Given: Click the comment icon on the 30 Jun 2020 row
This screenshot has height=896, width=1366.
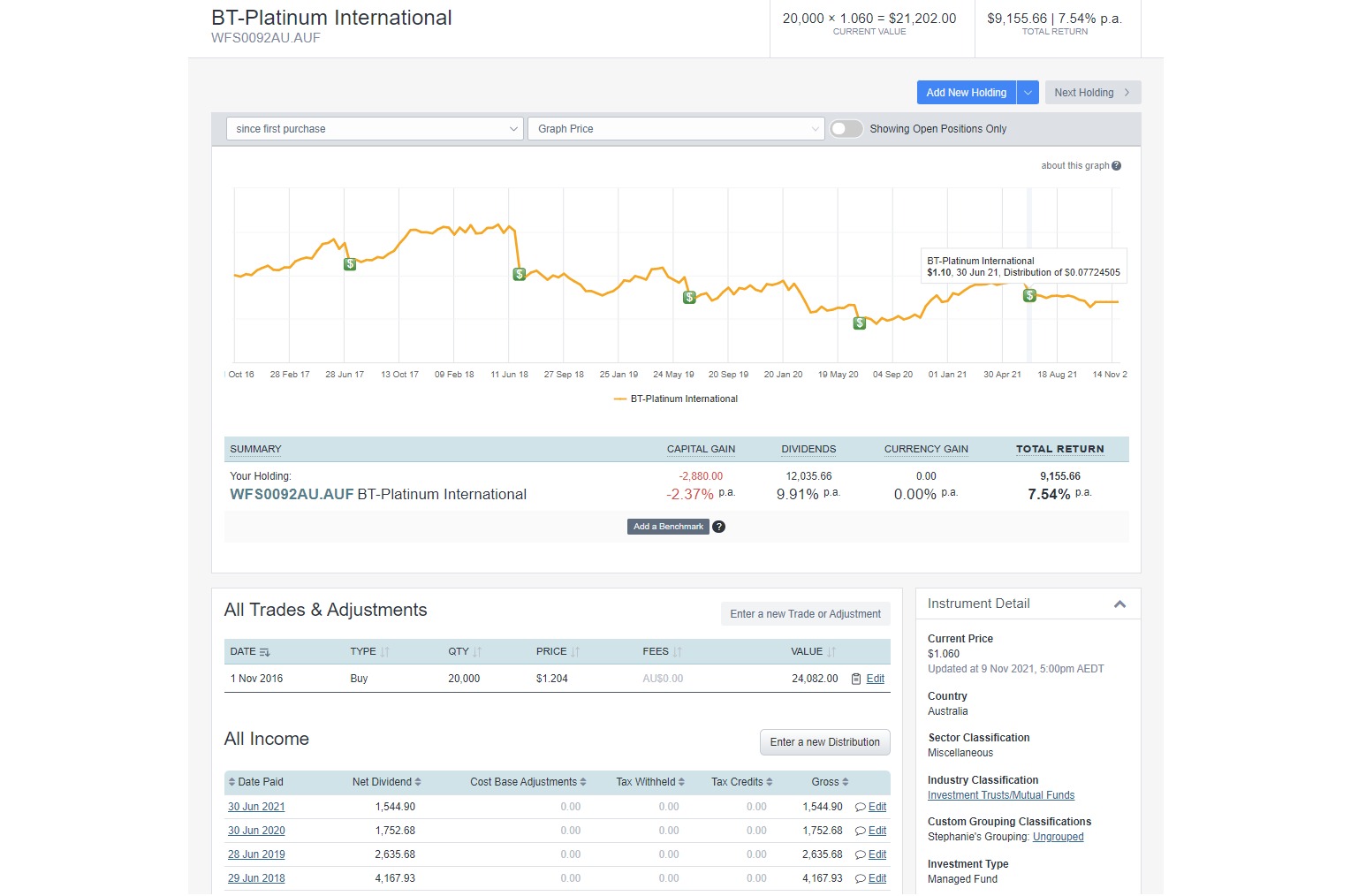Looking at the screenshot, I should point(861,831).
